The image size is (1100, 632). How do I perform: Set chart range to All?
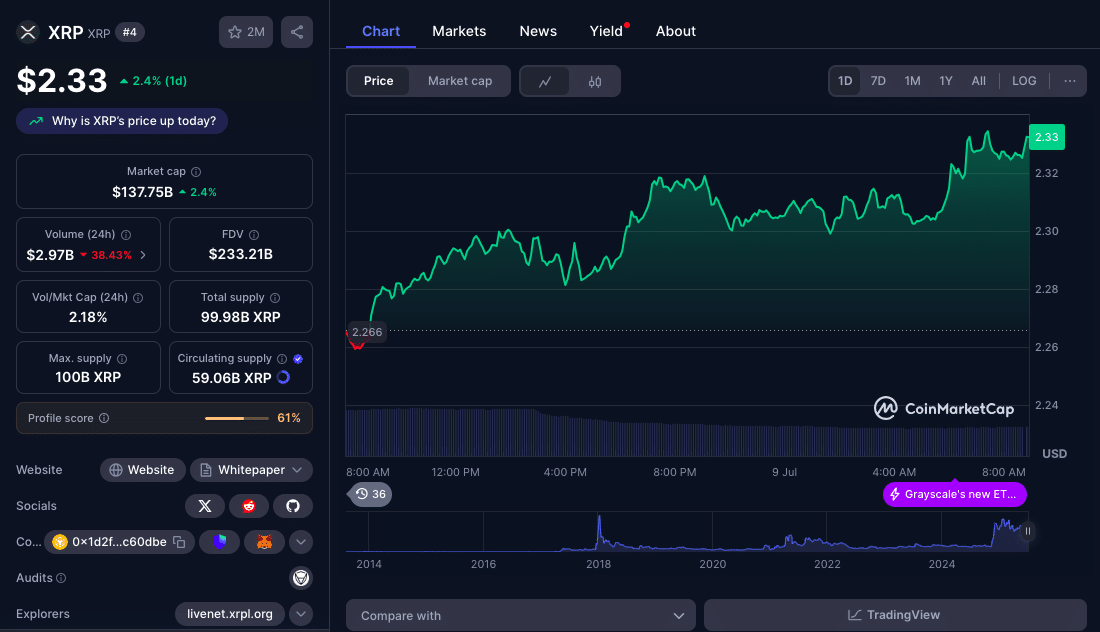pyautogui.click(x=979, y=81)
